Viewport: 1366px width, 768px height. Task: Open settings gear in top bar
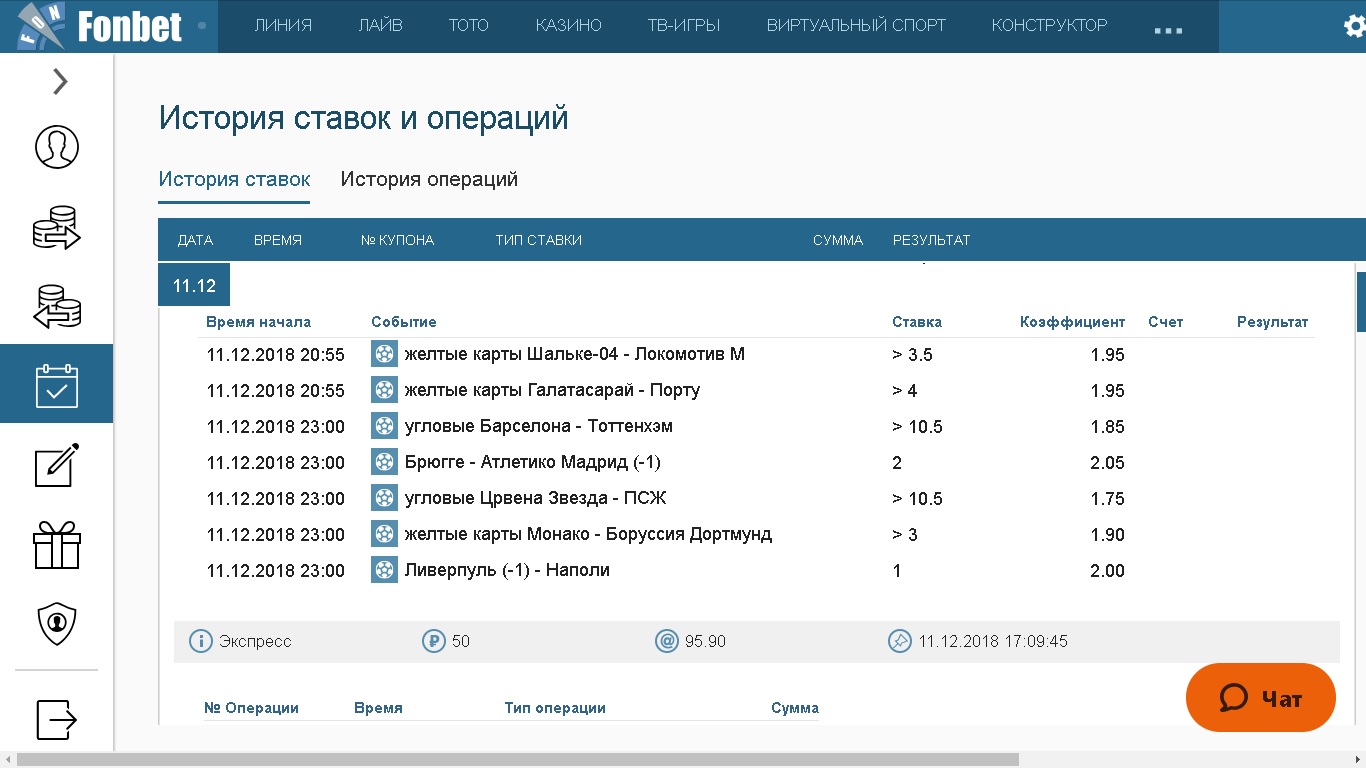pos(1354,27)
